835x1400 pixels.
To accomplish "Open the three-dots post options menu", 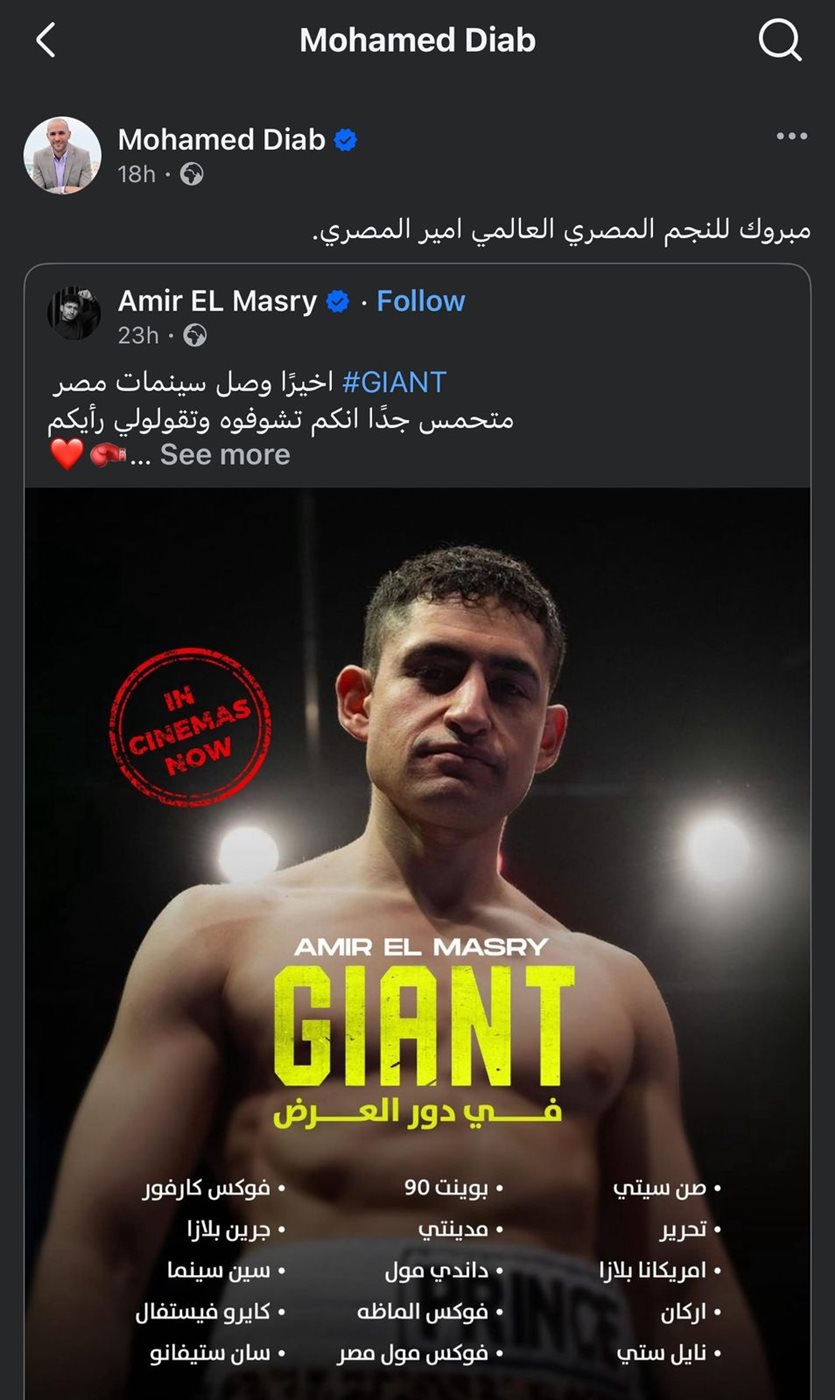I will point(791,137).
